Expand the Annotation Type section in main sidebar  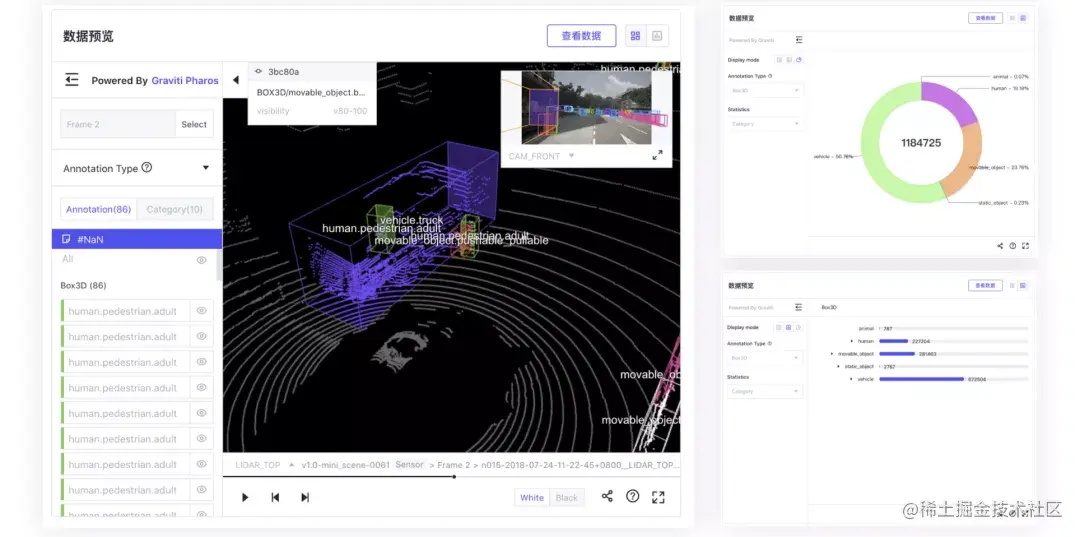click(x=205, y=168)
